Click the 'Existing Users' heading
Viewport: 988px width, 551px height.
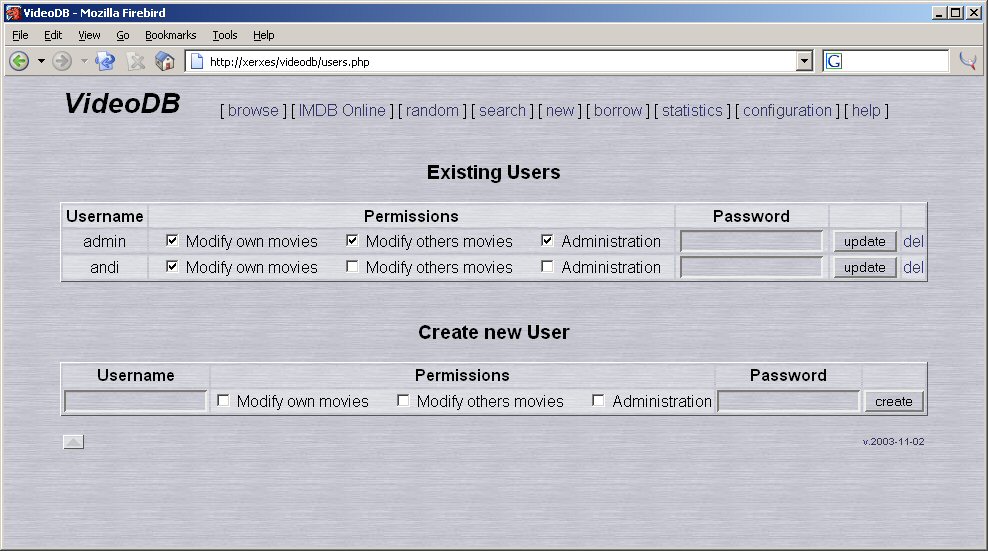coord(493,172)
